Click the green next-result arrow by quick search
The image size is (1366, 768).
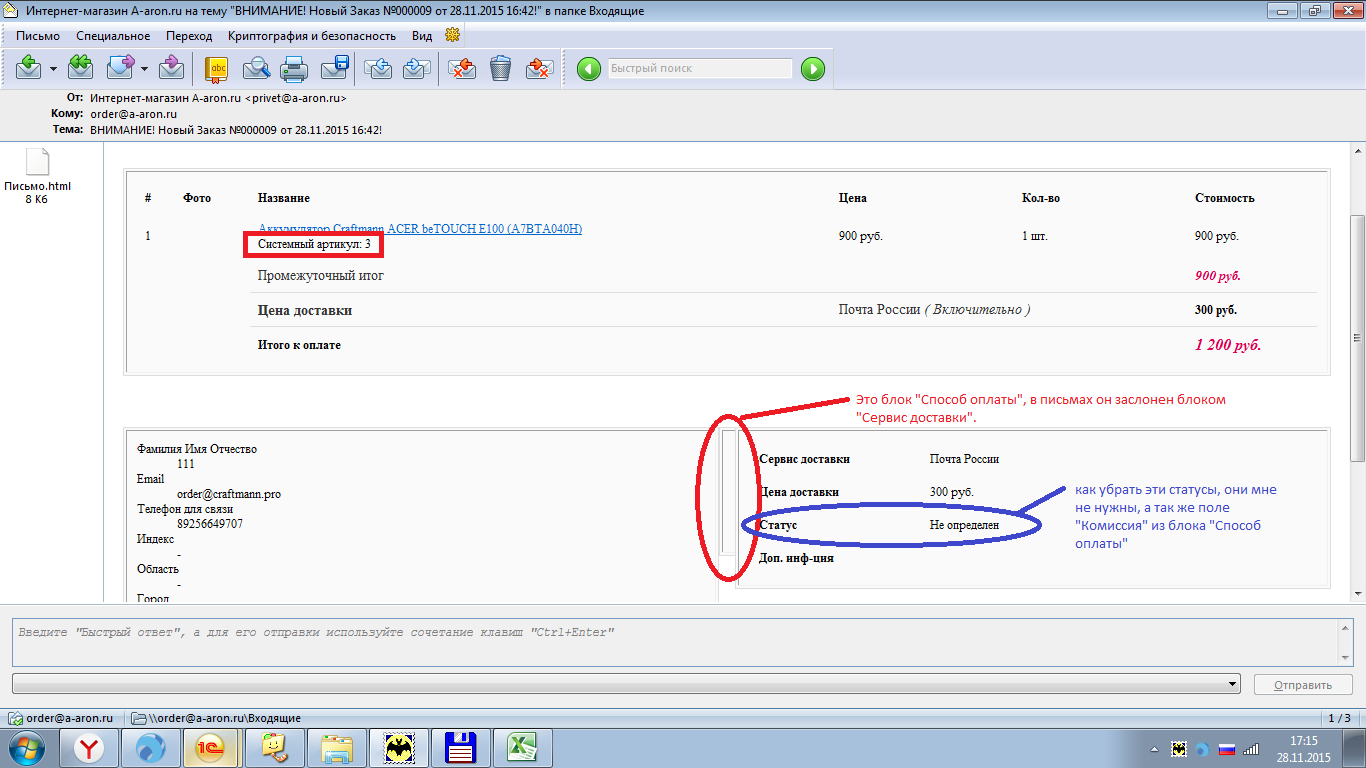coord(812,69)
